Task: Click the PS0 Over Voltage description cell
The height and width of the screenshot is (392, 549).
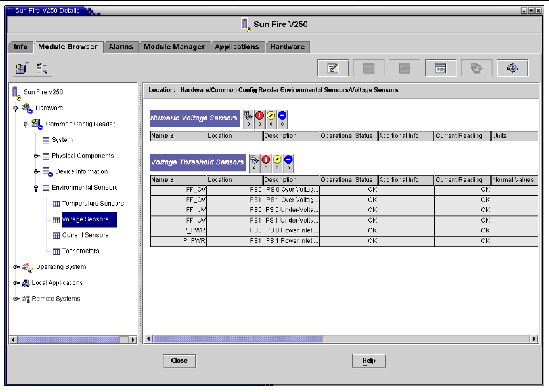Action: [291, 190]
